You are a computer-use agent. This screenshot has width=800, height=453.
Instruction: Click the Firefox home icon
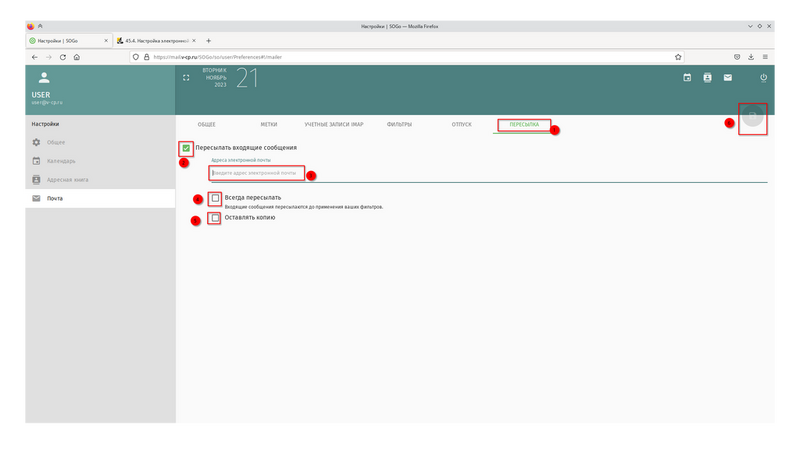pos(77,57)
